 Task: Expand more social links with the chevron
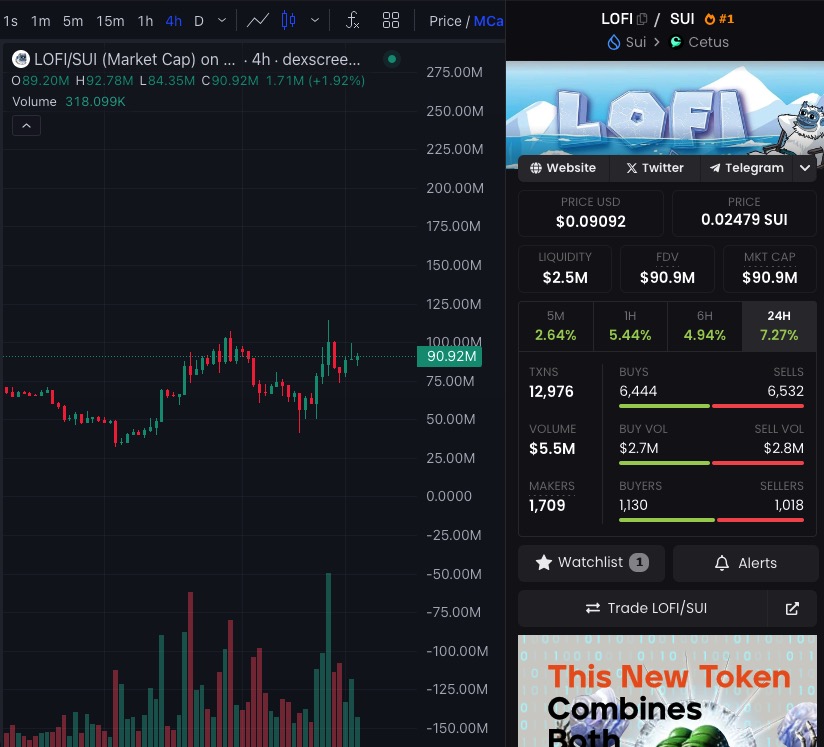[x=805, y=168]
